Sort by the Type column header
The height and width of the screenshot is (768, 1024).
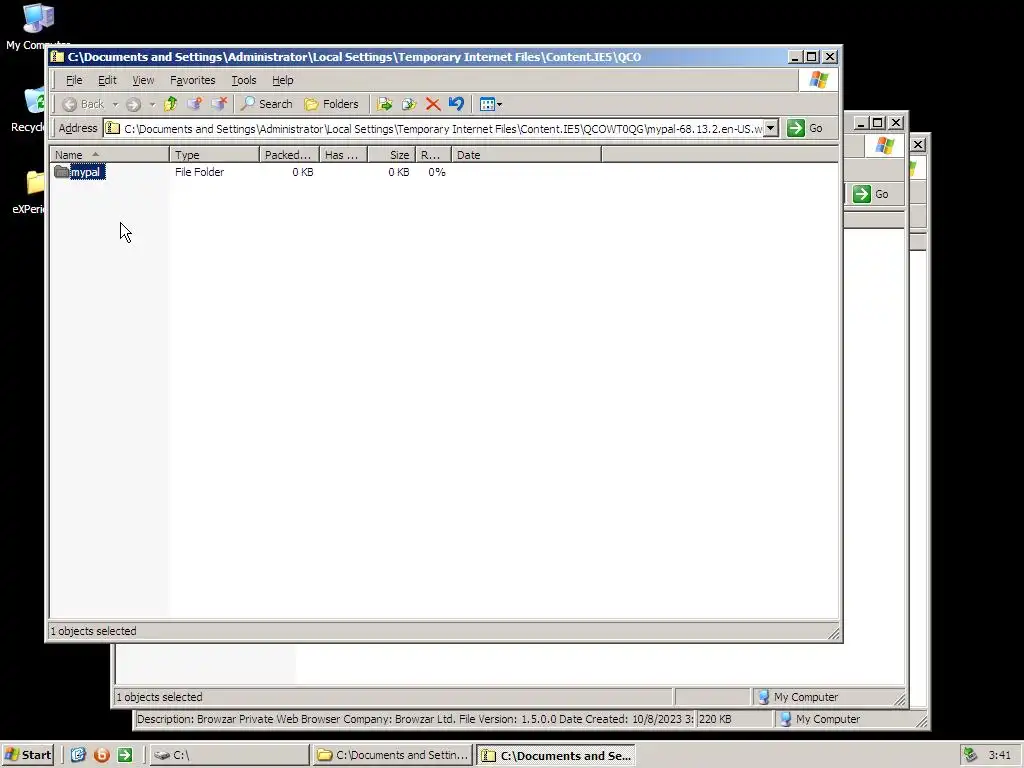(x=214, y=155)
